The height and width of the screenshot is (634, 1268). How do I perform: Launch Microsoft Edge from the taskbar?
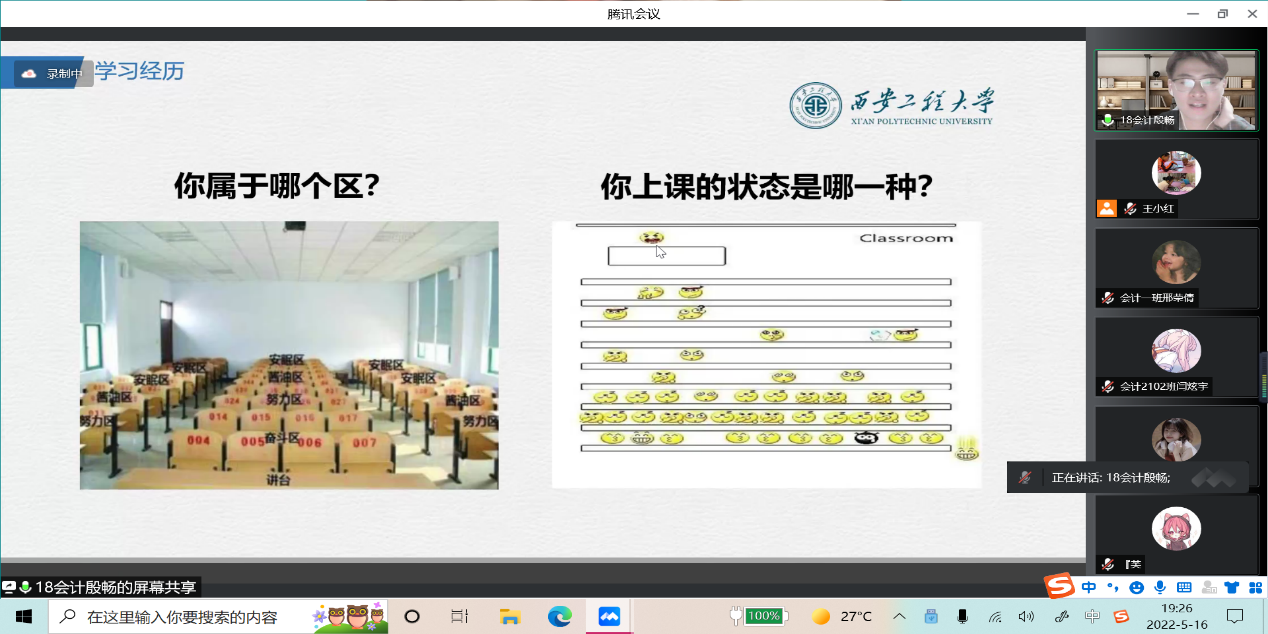pyautogui.click(x=559, y=616)
